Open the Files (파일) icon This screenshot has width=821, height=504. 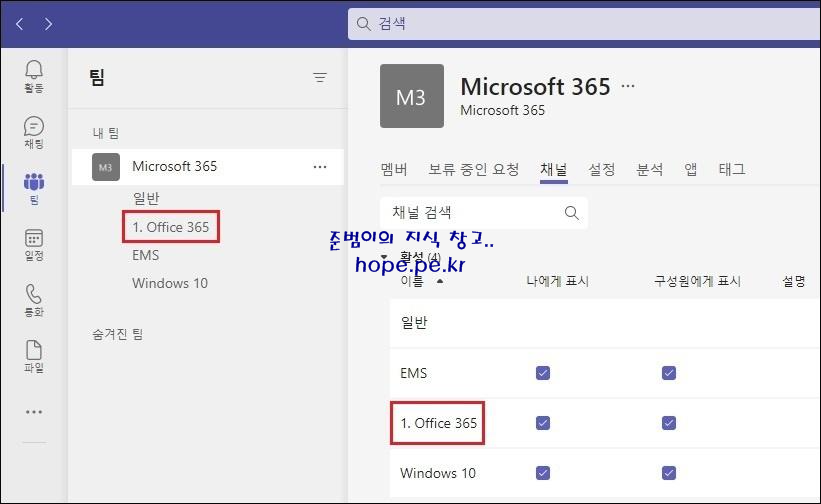(x=34, y=356)
